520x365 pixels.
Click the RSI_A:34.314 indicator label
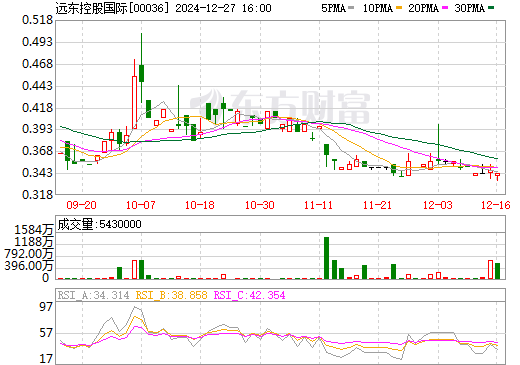[x=93, y=295]
